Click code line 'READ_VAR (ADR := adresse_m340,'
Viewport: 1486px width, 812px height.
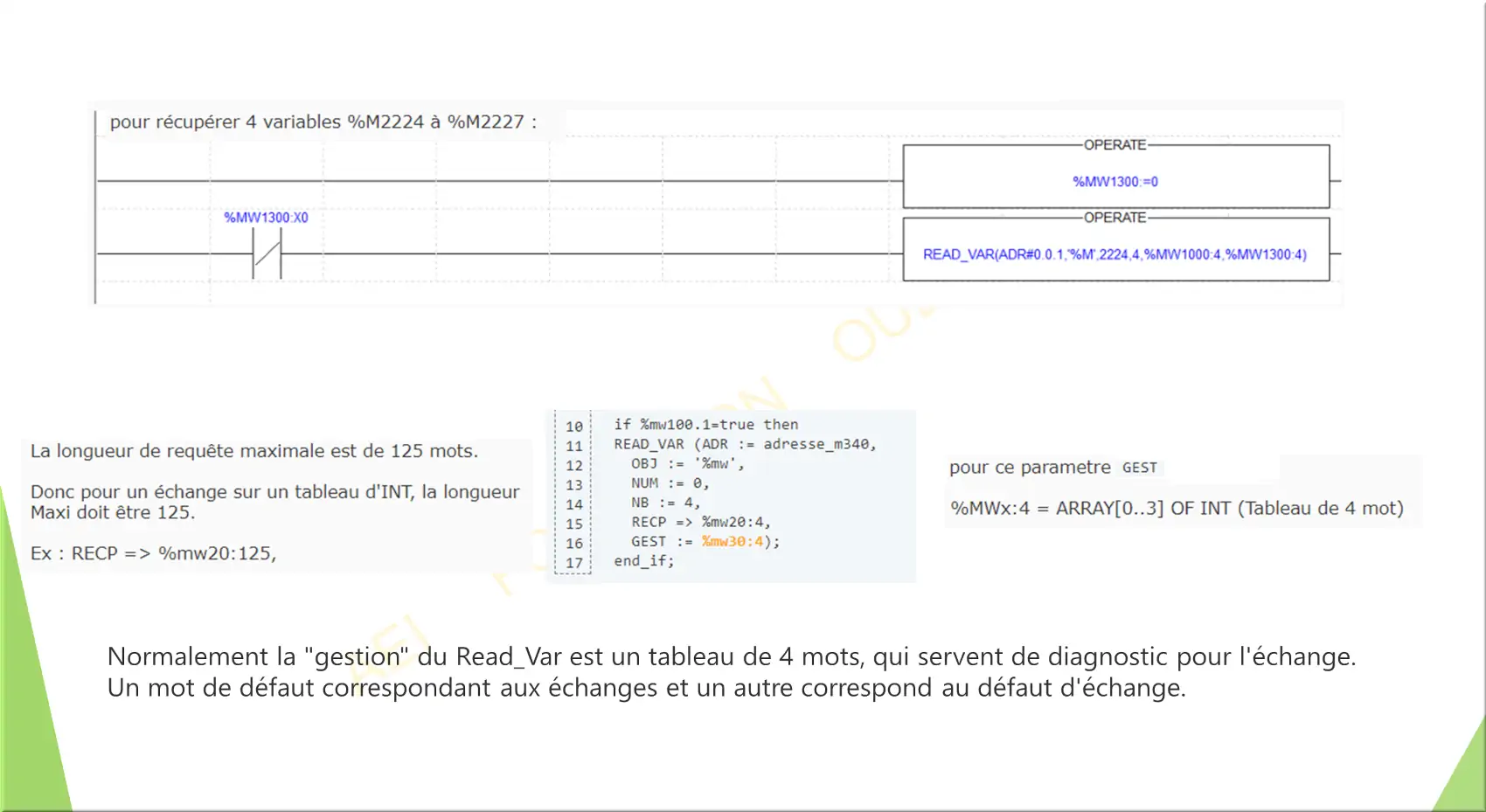[x=745, y=444]
